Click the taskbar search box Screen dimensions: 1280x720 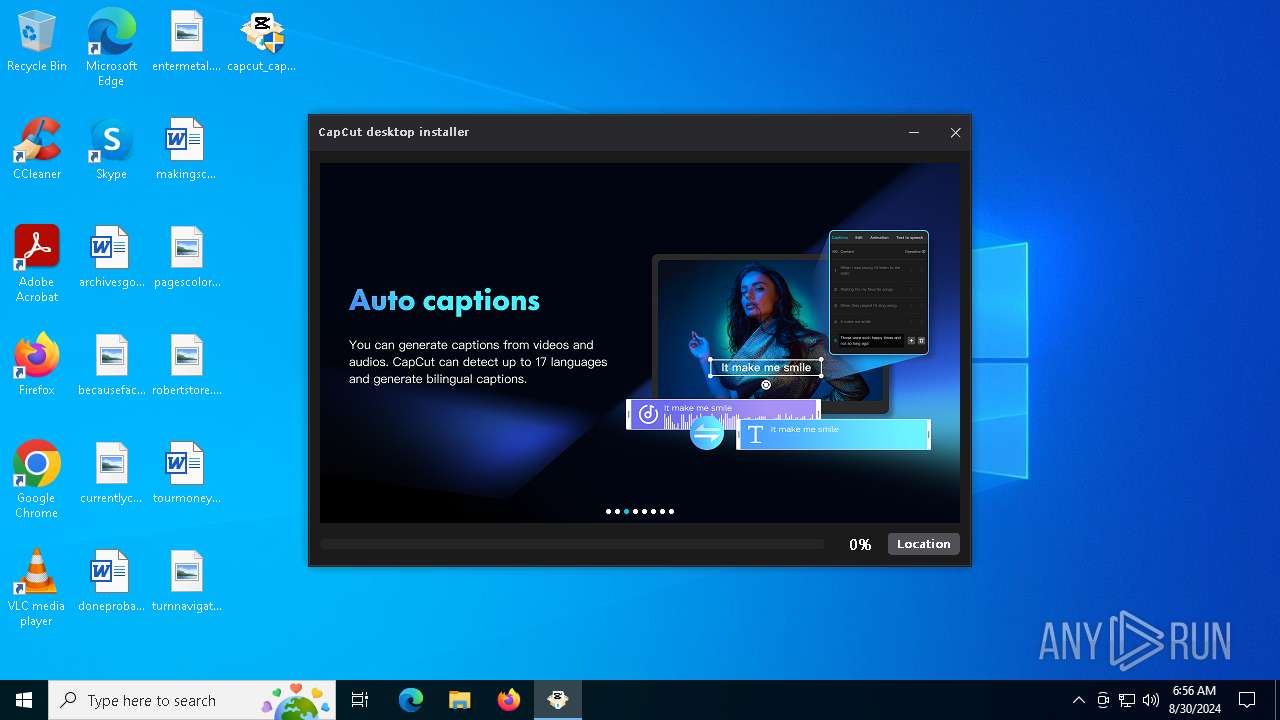(194, 700)
